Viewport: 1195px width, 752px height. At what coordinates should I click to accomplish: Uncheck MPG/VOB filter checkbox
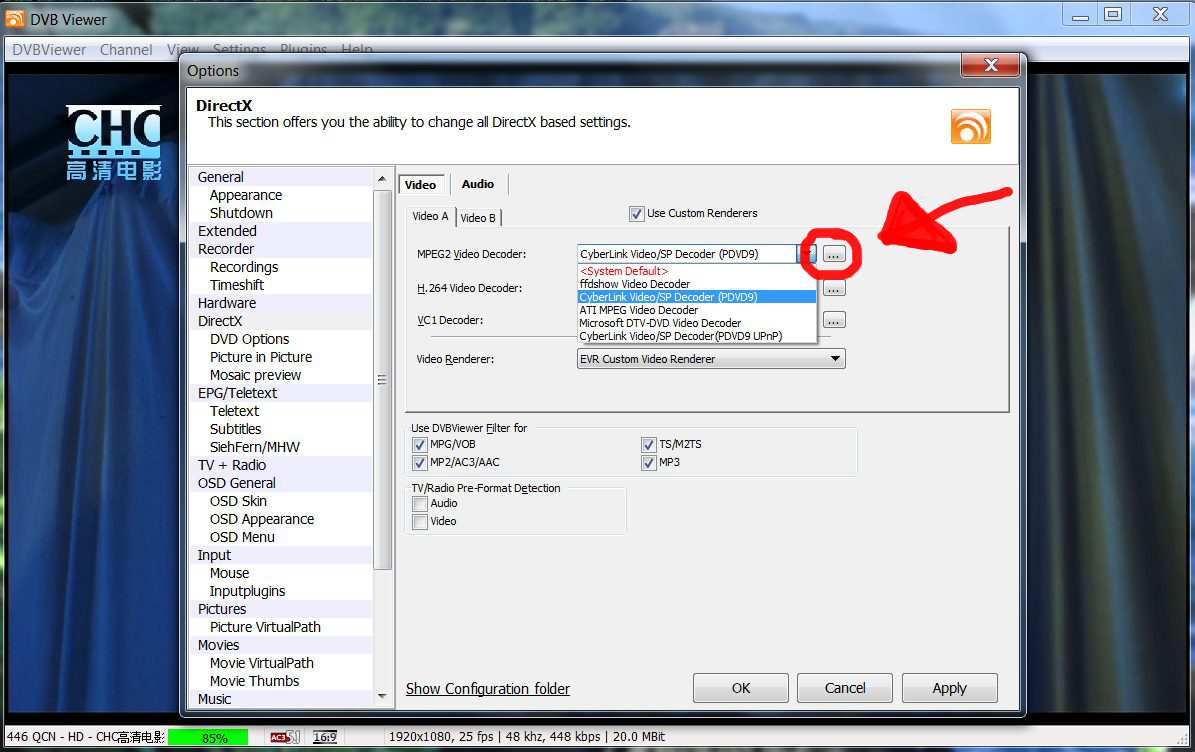click(x=419, y=445)
